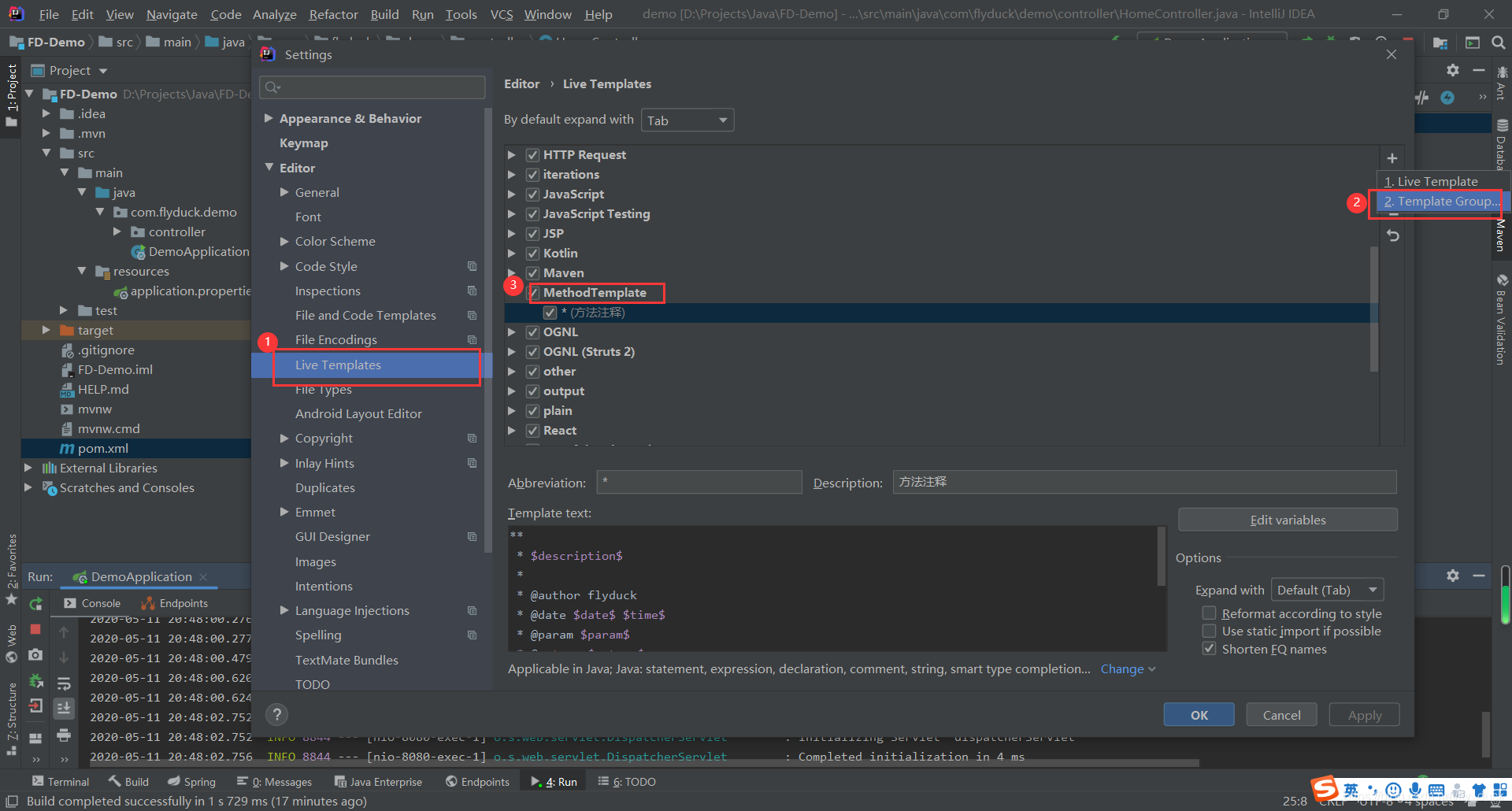
Task: Click the Rerun DemoApplication green arrow icon
Action: [x=35, y=604]
